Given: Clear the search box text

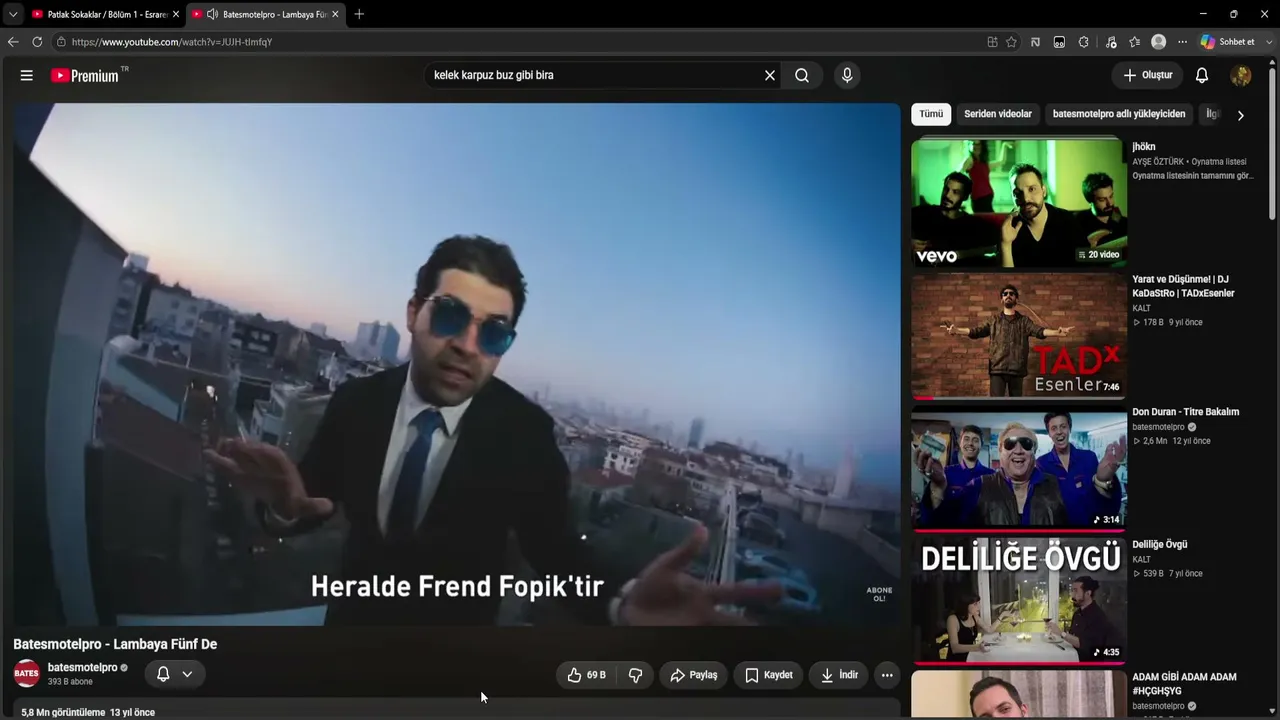Looking at the screenshot, I should tap(770, 75).
